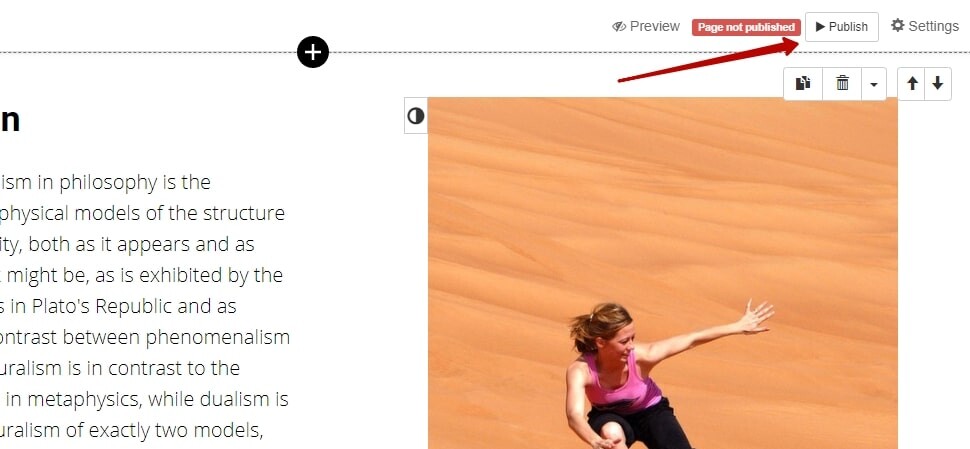Viewport: 970px width, 449px height.
Task: Delete the block with the trash icon
Action: coord(842,83)
